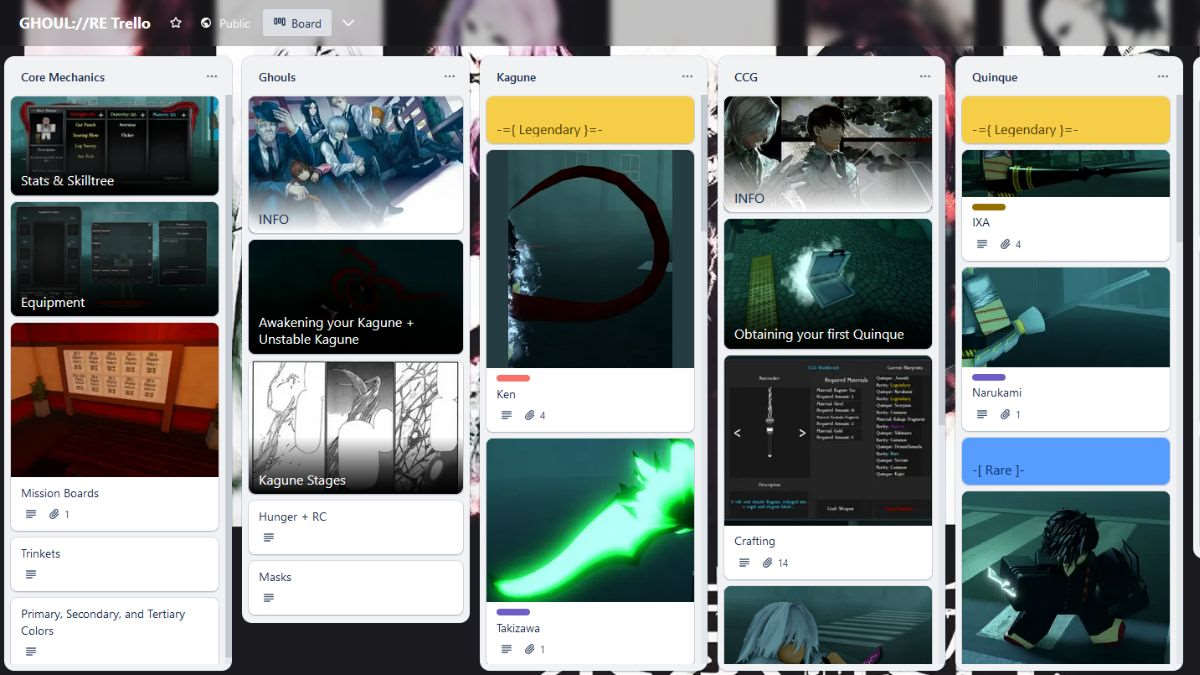Open the Kagune Stages card
The height and width of the screenshot is (675, 1200).
(355, 427)
